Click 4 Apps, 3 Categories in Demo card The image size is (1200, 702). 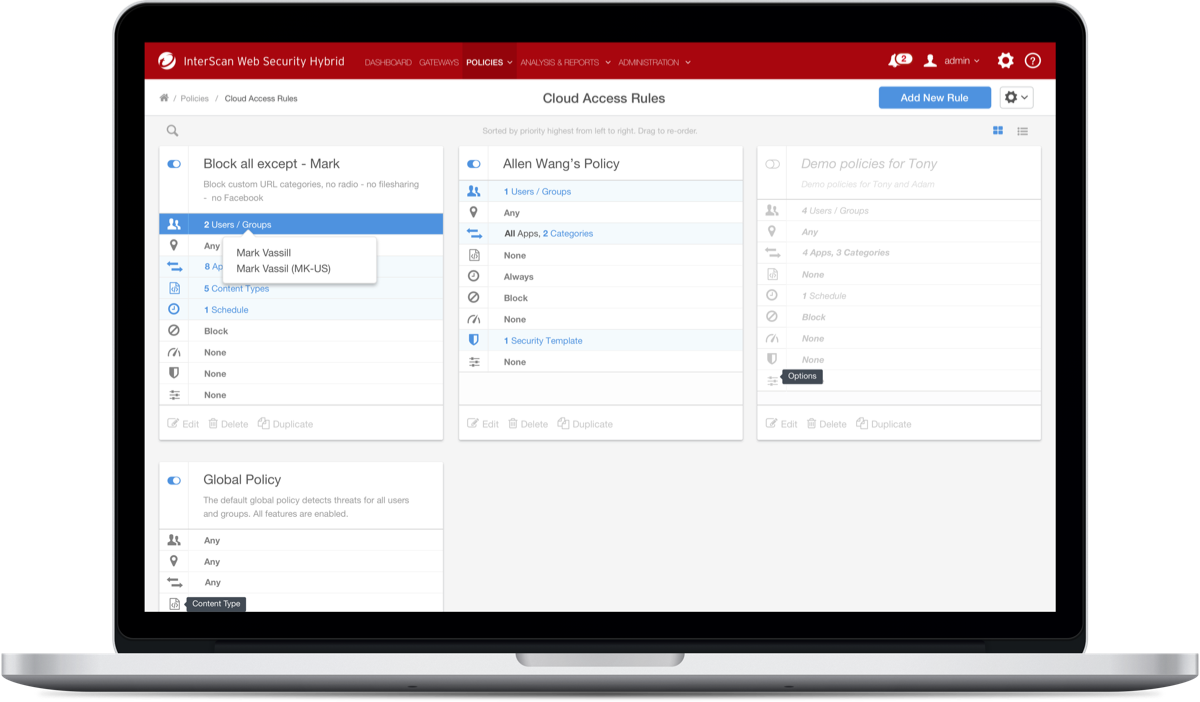point(846,253)
